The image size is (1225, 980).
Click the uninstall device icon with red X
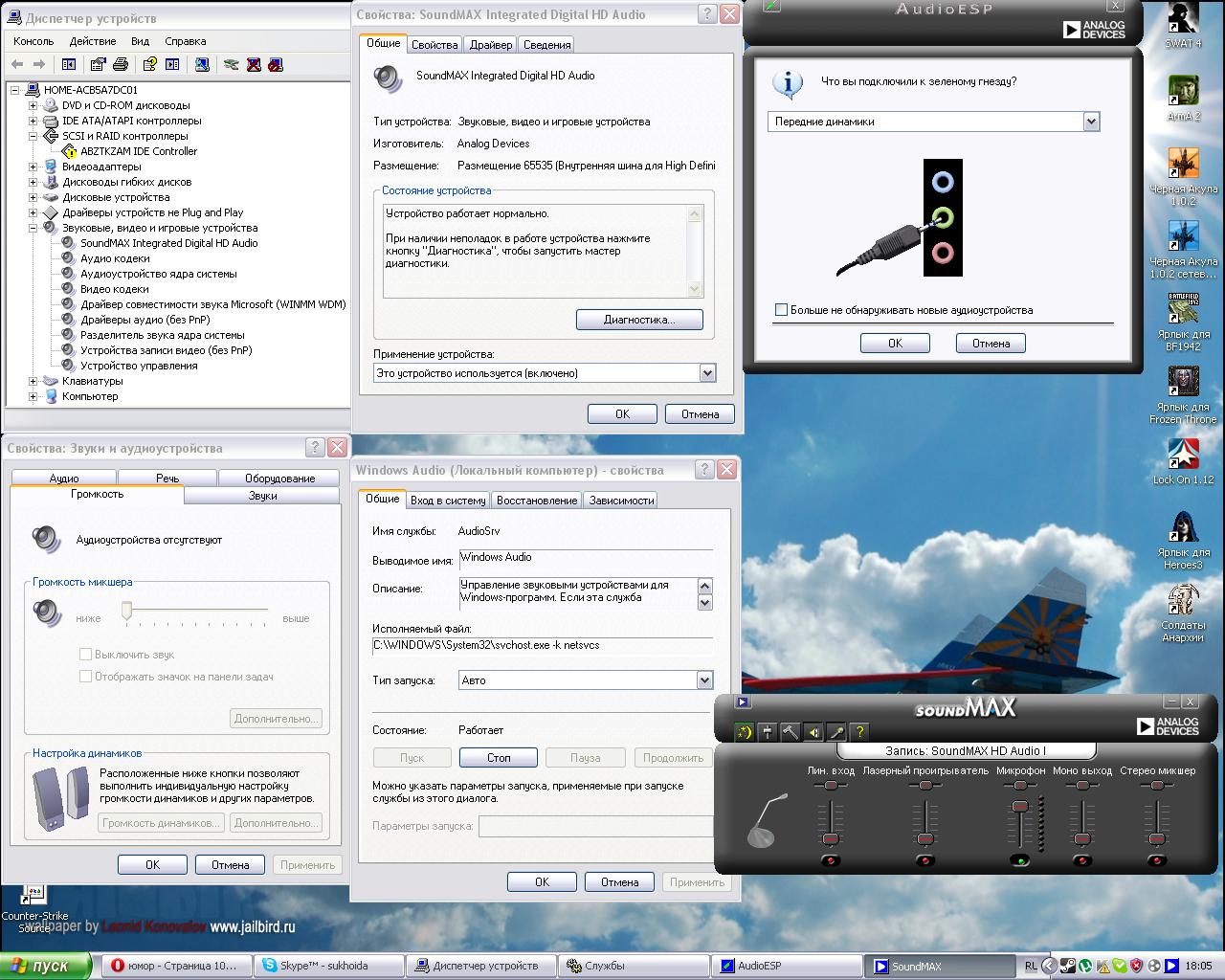tap(254, 64)
